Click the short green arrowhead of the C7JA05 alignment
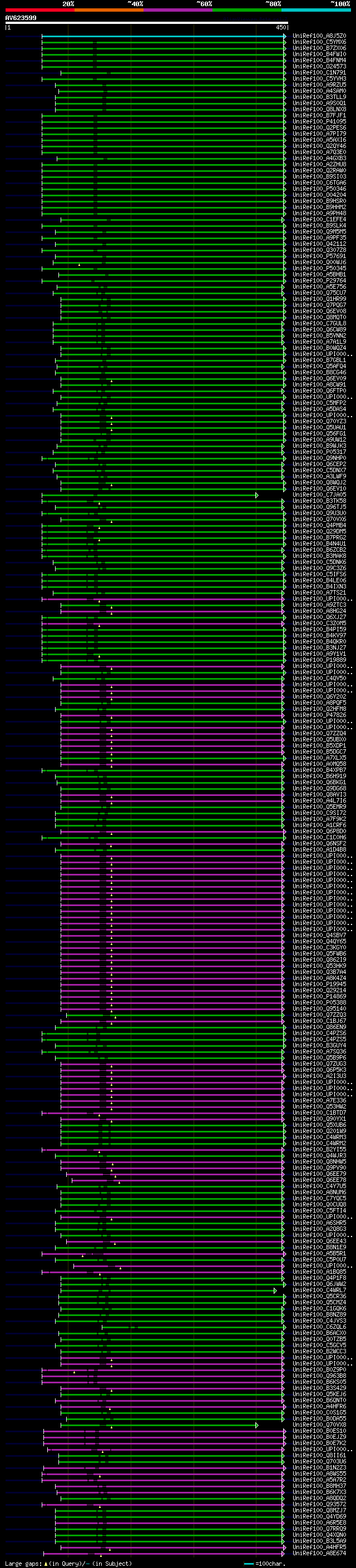The height and width of the screenshot is (1568, 356). [257, 496]
